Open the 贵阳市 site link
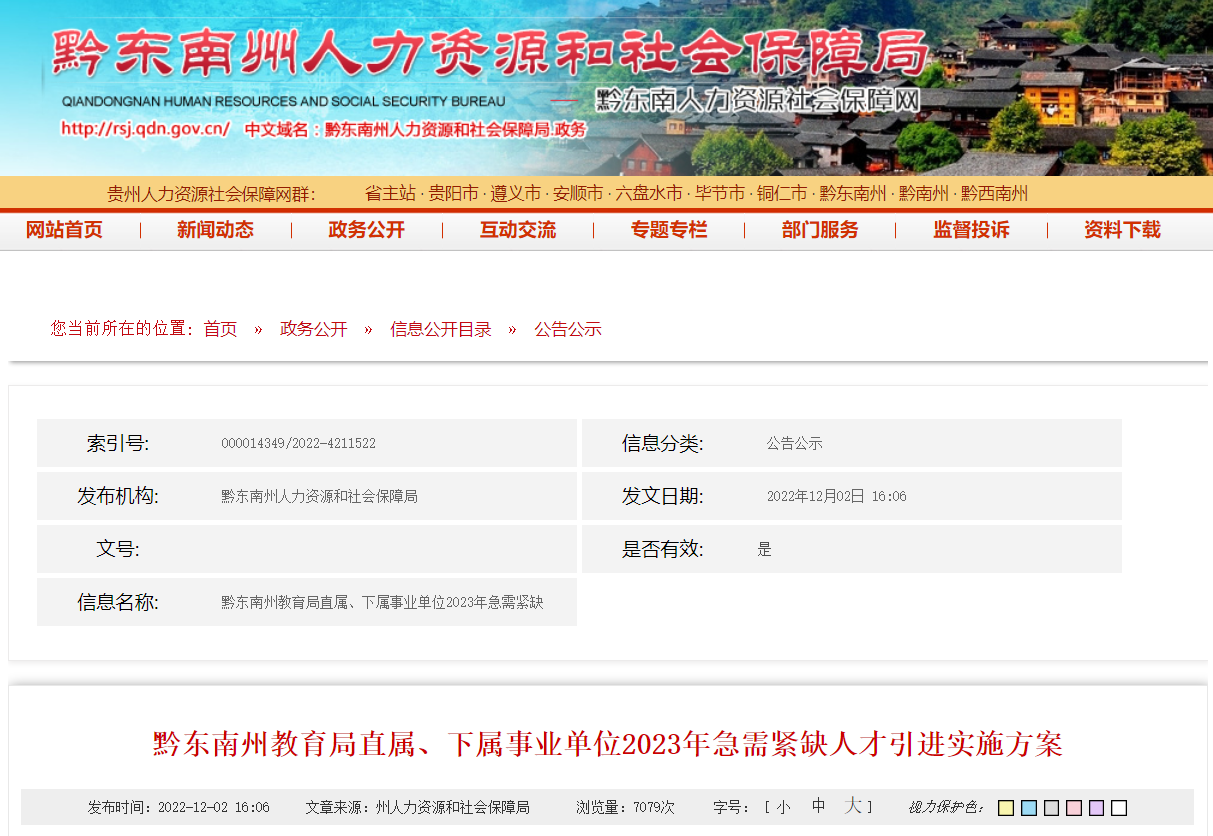Image resolution: width=1213 pixels, height=836 pixels. coord(453,194)
